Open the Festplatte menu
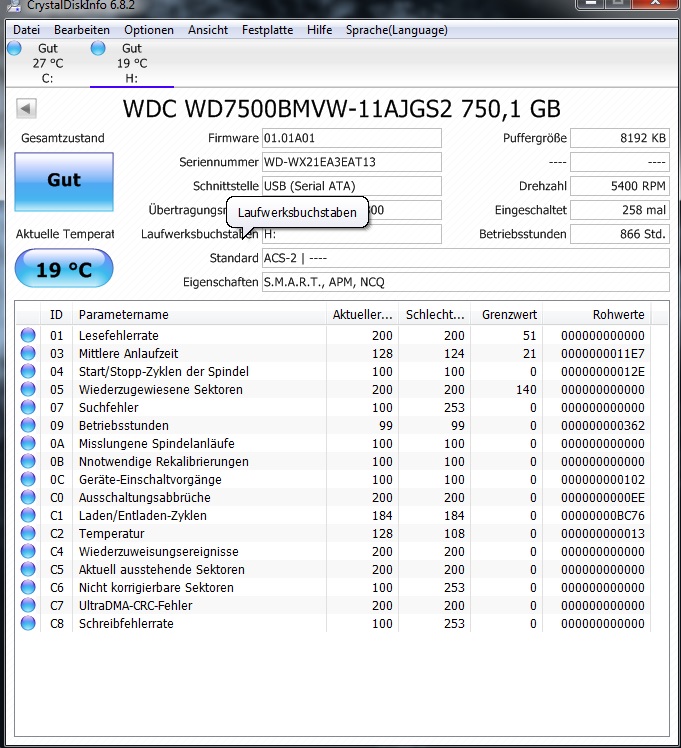Viewport: 681px width, 748px height. pyautogui.click(x=268, y=30)
